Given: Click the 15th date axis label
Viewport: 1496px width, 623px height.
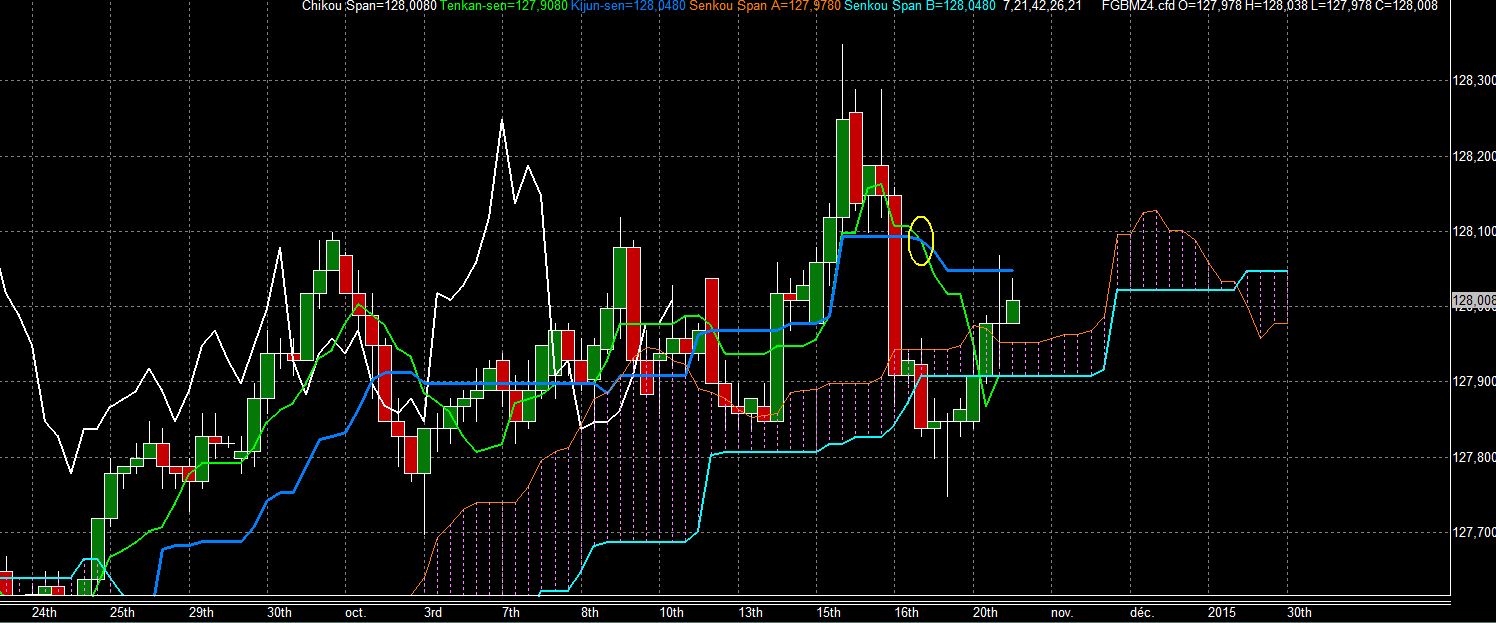Looking at the screenshot, I should (x=828, y=612).
